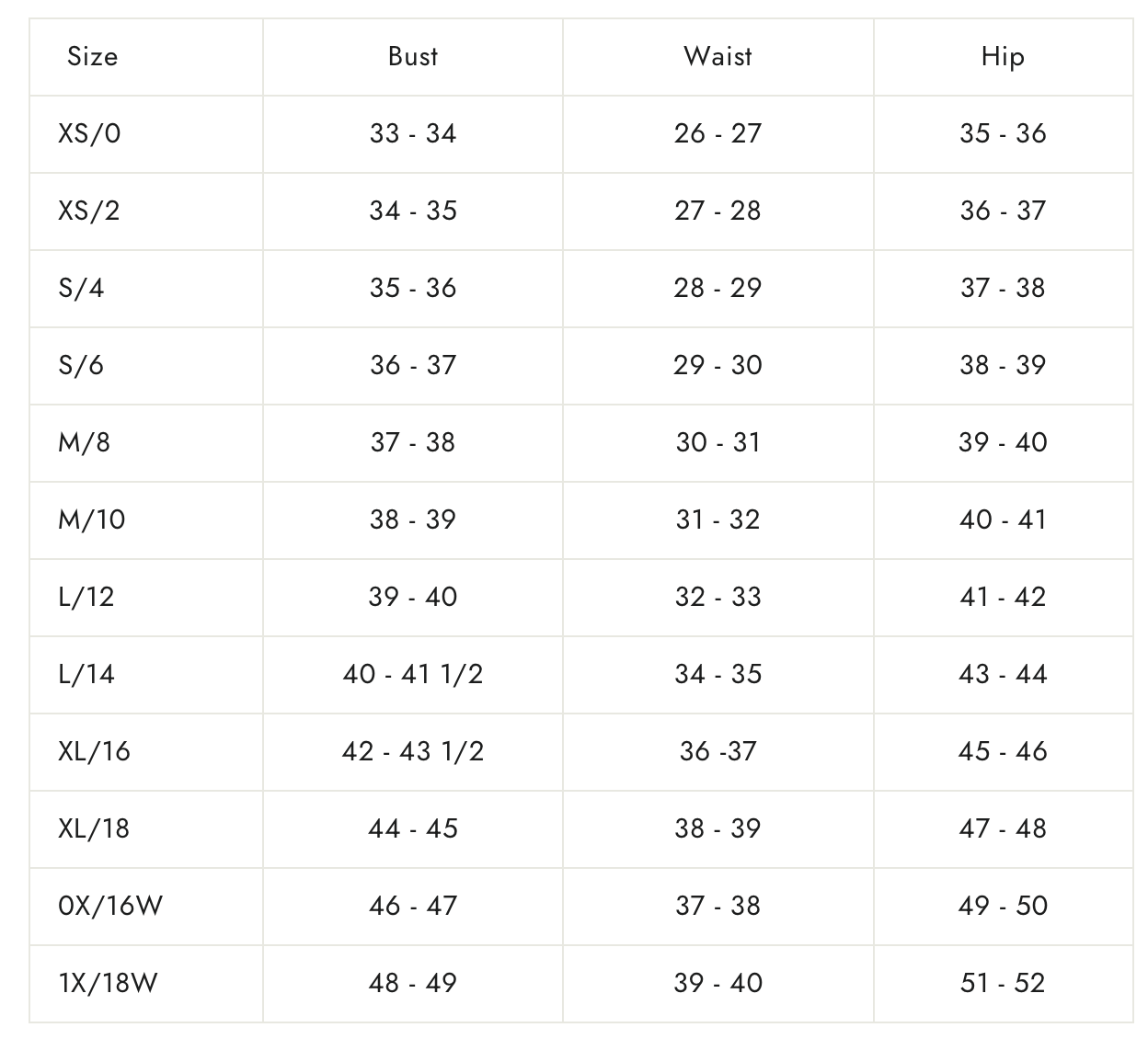Click the Size column header
The image size is (1148, 1039).
click(x=92, y=57)
